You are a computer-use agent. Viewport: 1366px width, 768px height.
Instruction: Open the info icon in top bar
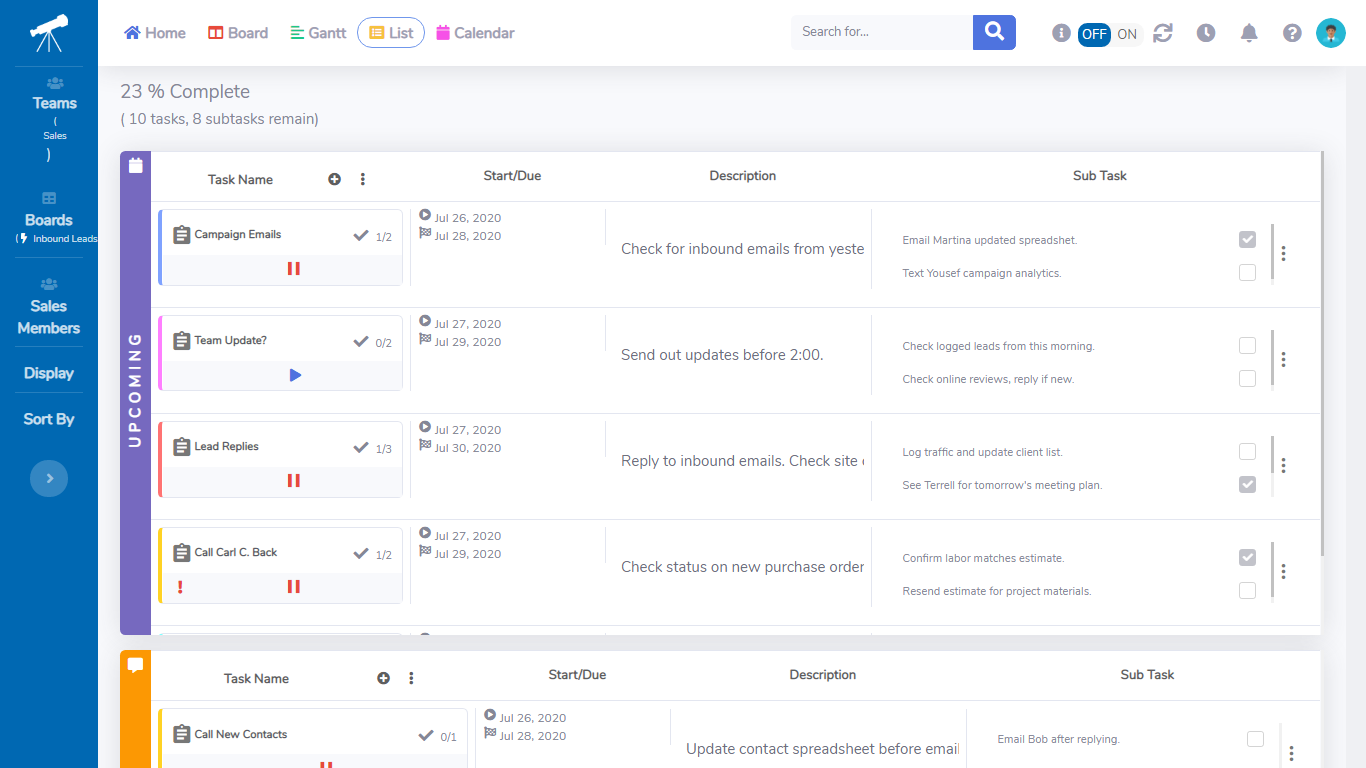(x=1062, y=33)
